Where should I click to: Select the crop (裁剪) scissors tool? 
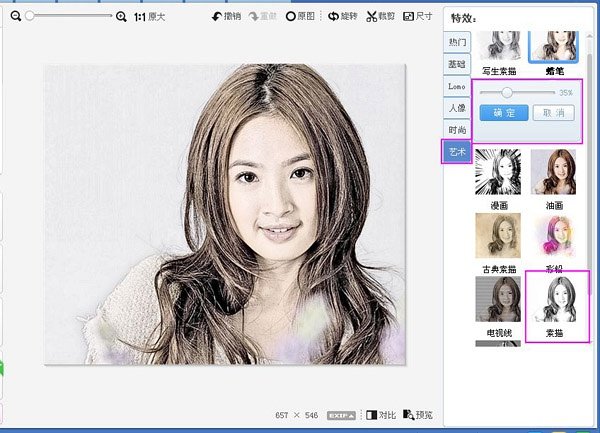(372, 17)
